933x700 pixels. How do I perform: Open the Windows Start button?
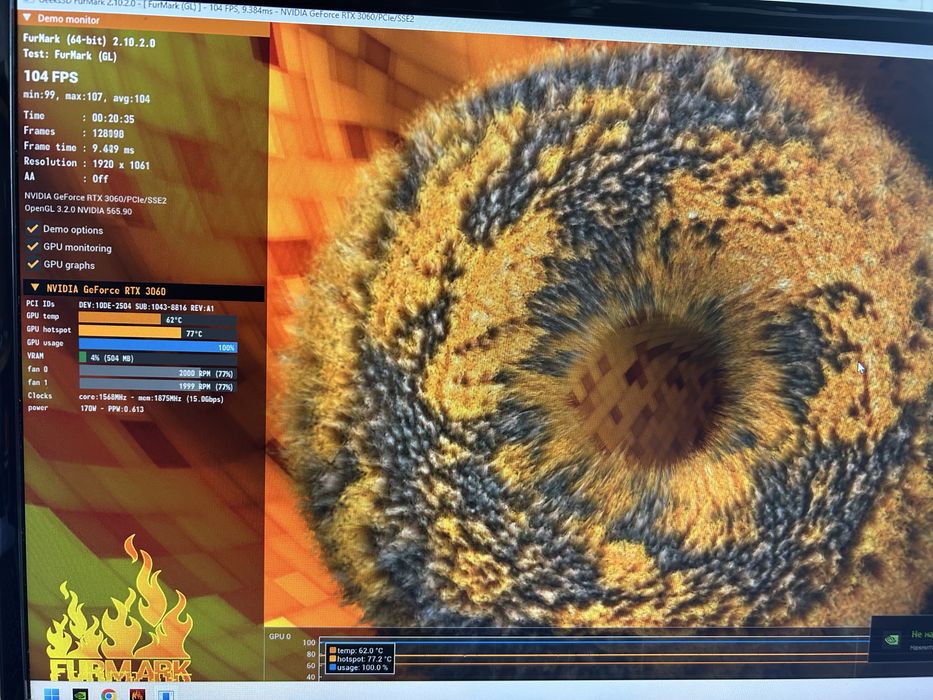click(52, 694)
